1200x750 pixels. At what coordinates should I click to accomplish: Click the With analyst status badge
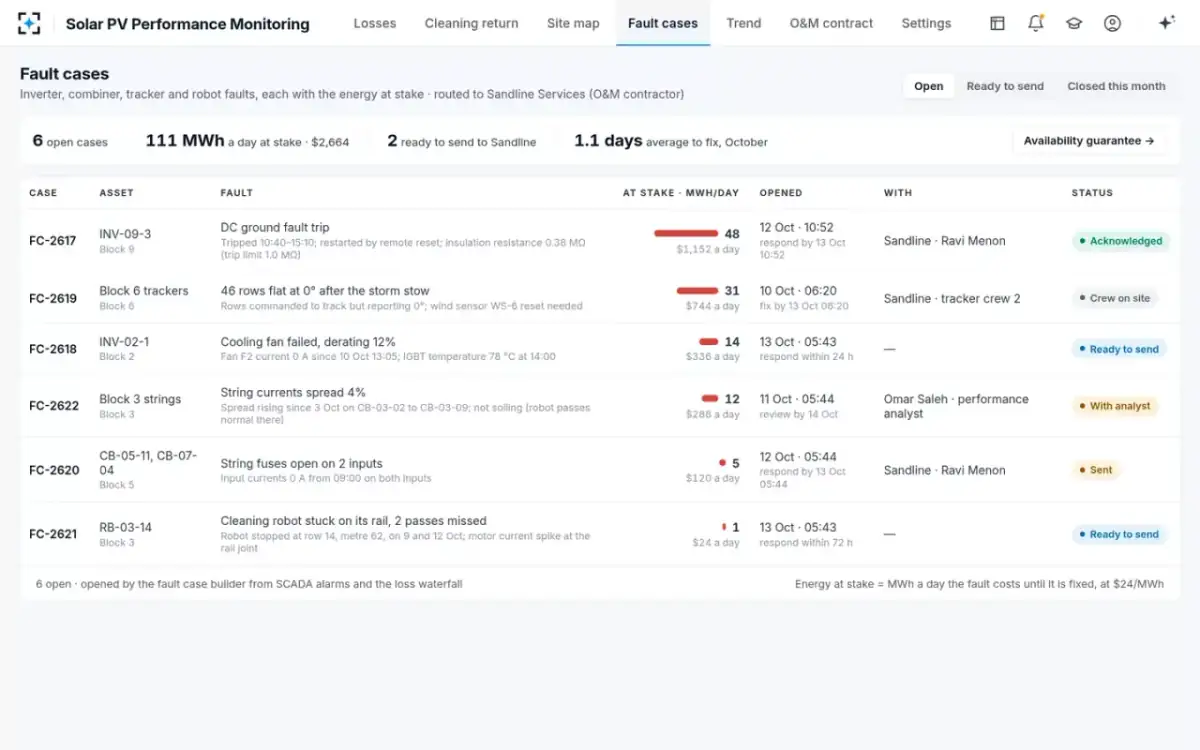[1114, 406]
